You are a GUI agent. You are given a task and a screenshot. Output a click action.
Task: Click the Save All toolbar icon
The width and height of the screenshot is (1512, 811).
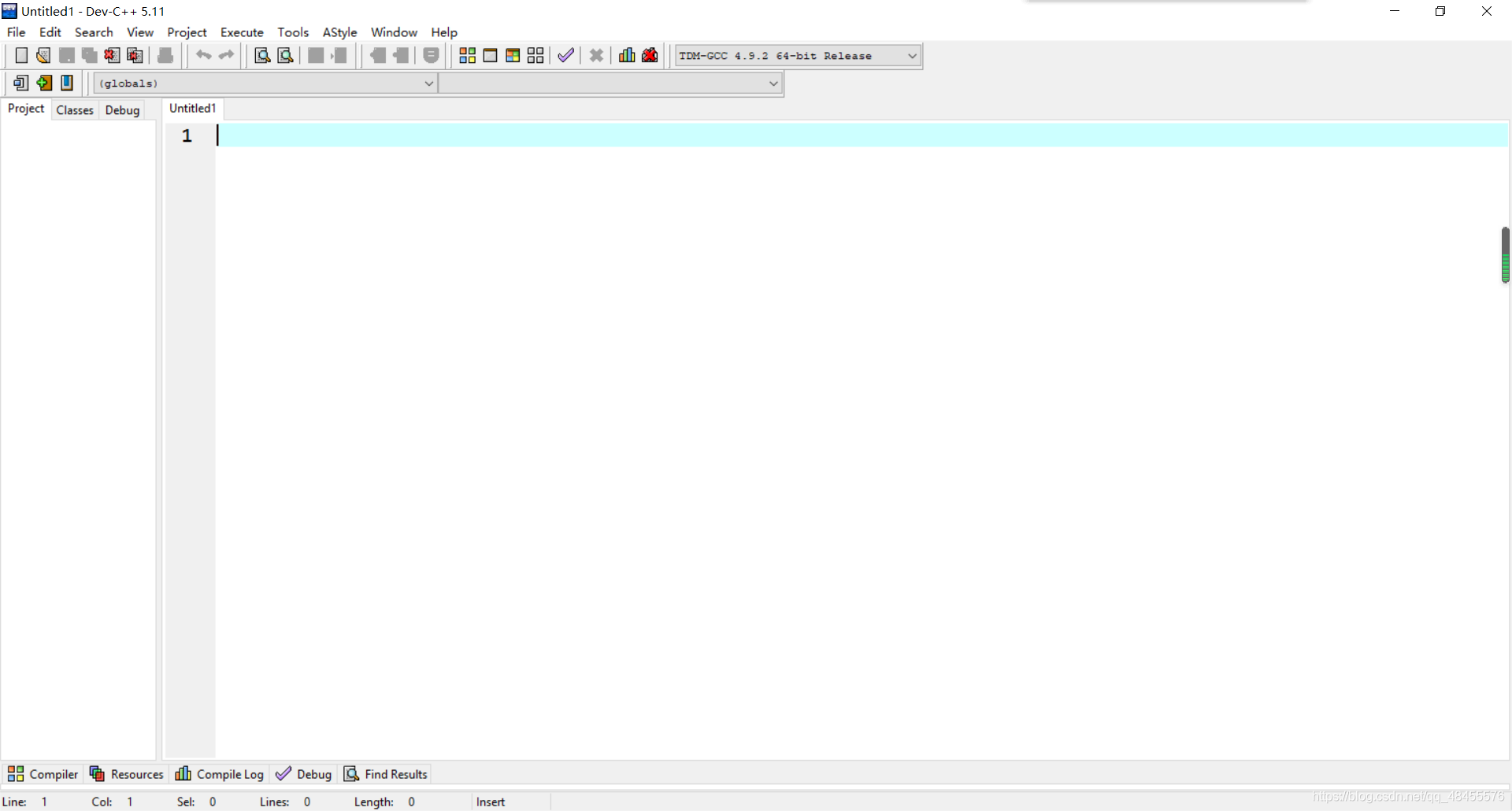tap(90, 55)
